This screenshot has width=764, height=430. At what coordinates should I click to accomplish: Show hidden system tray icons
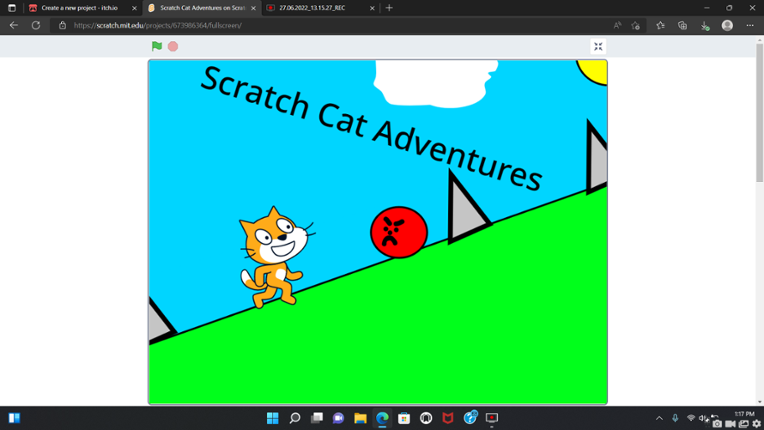[x=659, y=418]
